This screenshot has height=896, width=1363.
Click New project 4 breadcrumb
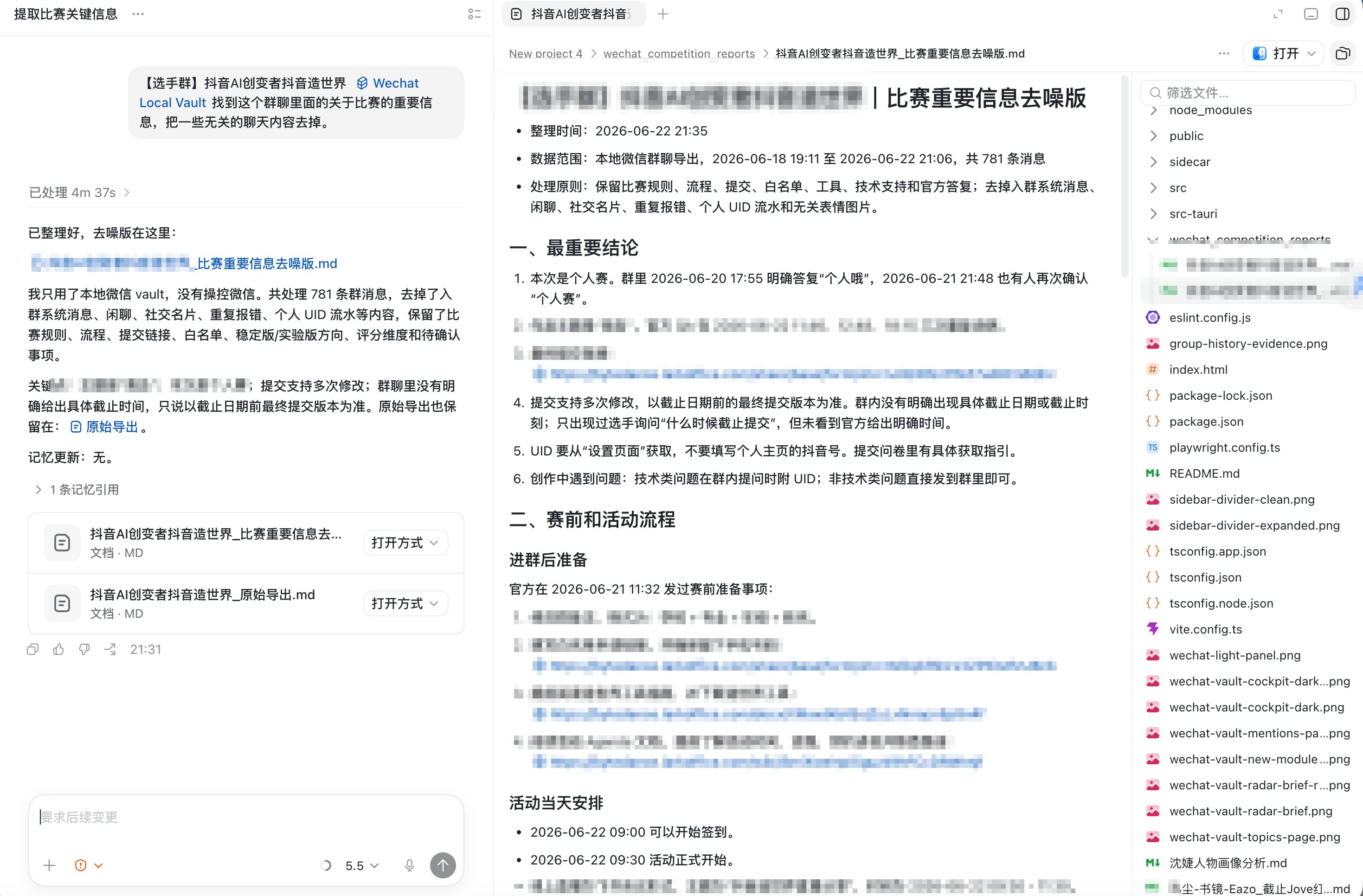tap(545, 53)
